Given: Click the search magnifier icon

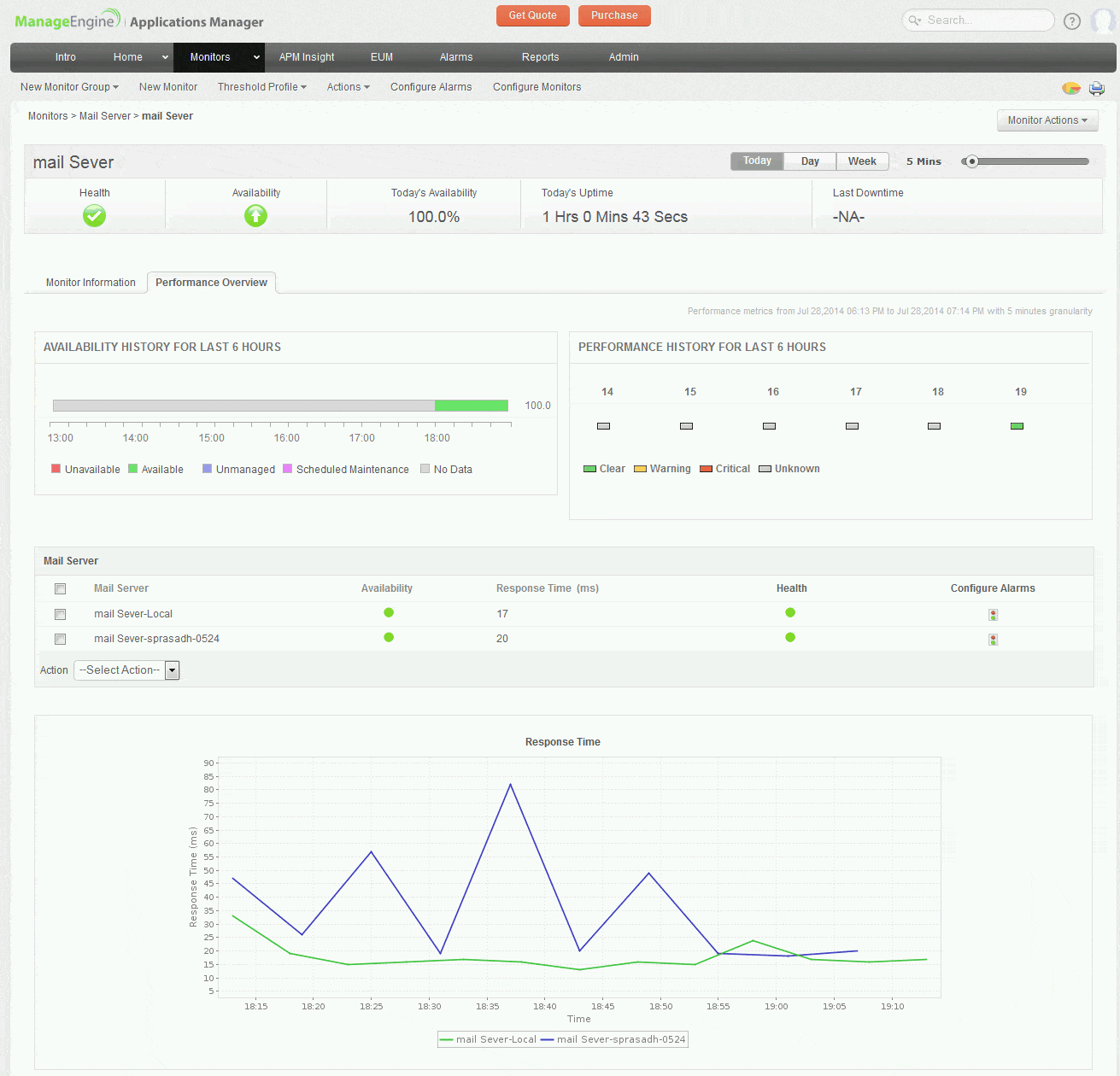Looking at the screenshot, I should click(915, 20).
